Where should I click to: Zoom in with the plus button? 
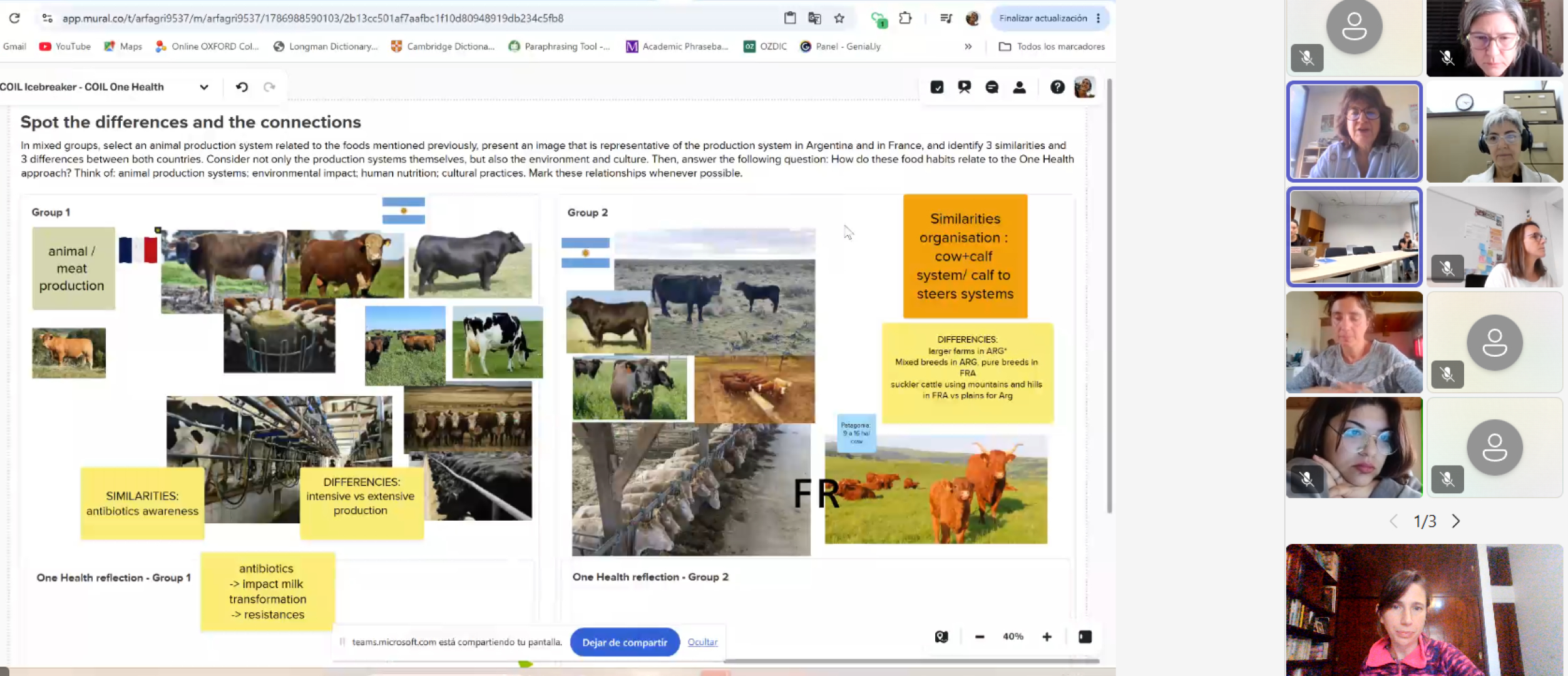[1047, 637]
